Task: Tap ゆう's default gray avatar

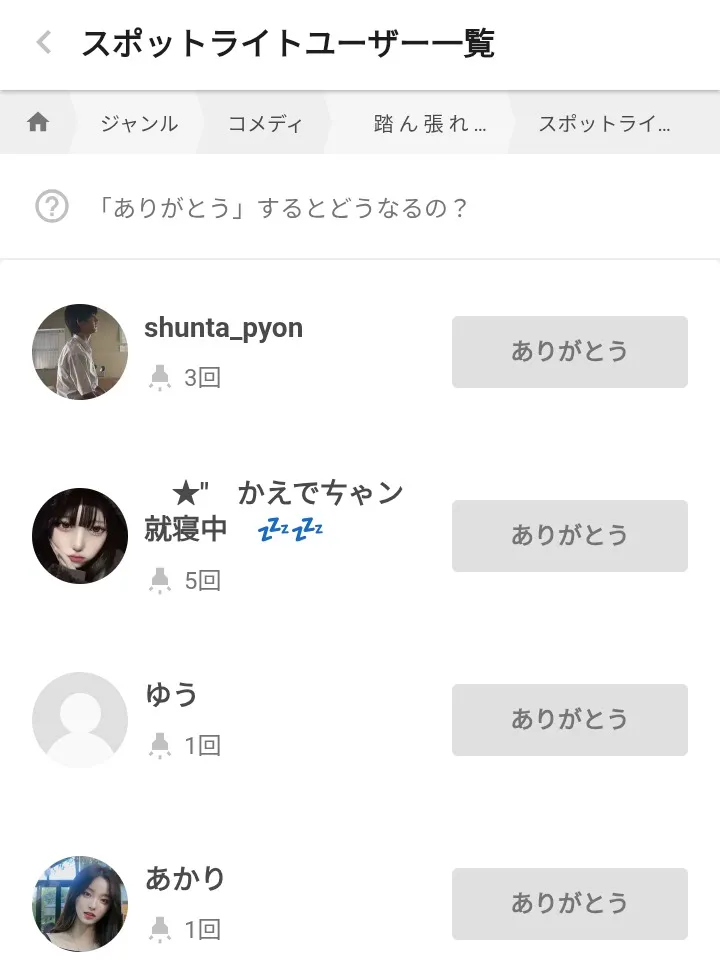Action: pyautogui.click(x=80, y=720)
